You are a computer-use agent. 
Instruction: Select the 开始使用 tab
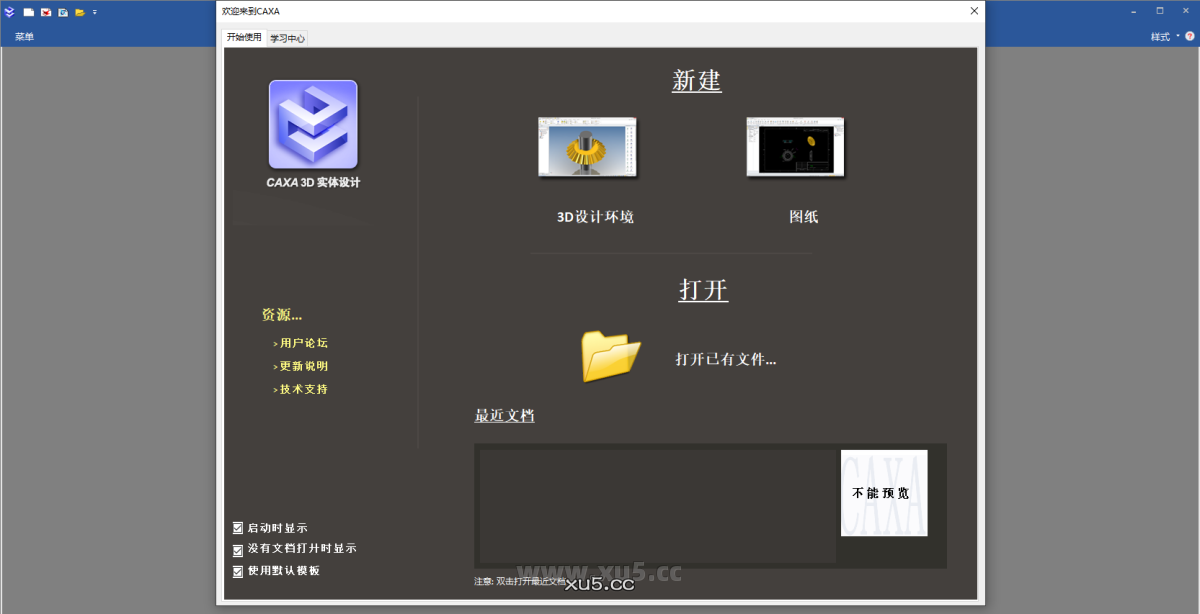pyautogui.click(x=244, y=37)
